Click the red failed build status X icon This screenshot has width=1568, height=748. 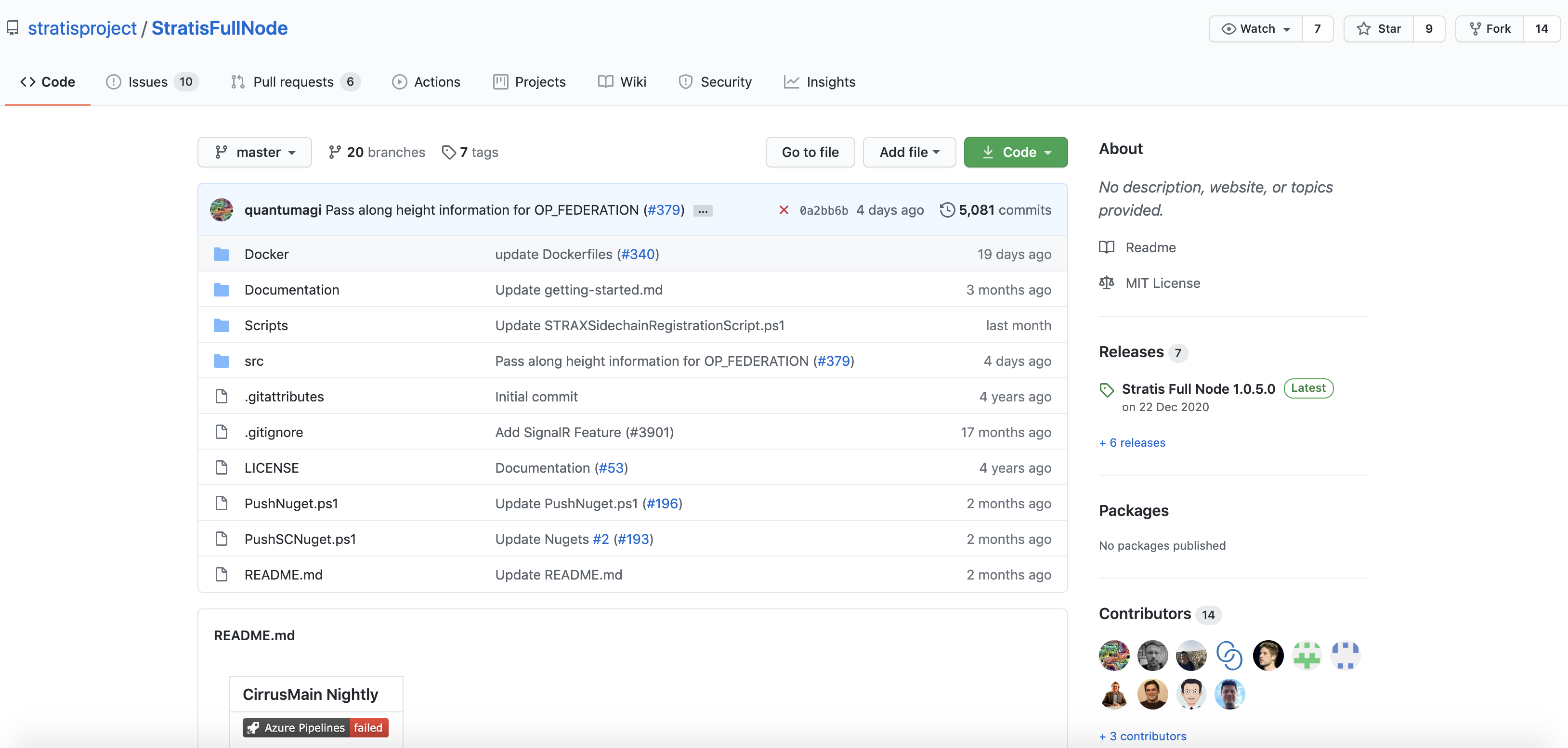click(784, 210)
